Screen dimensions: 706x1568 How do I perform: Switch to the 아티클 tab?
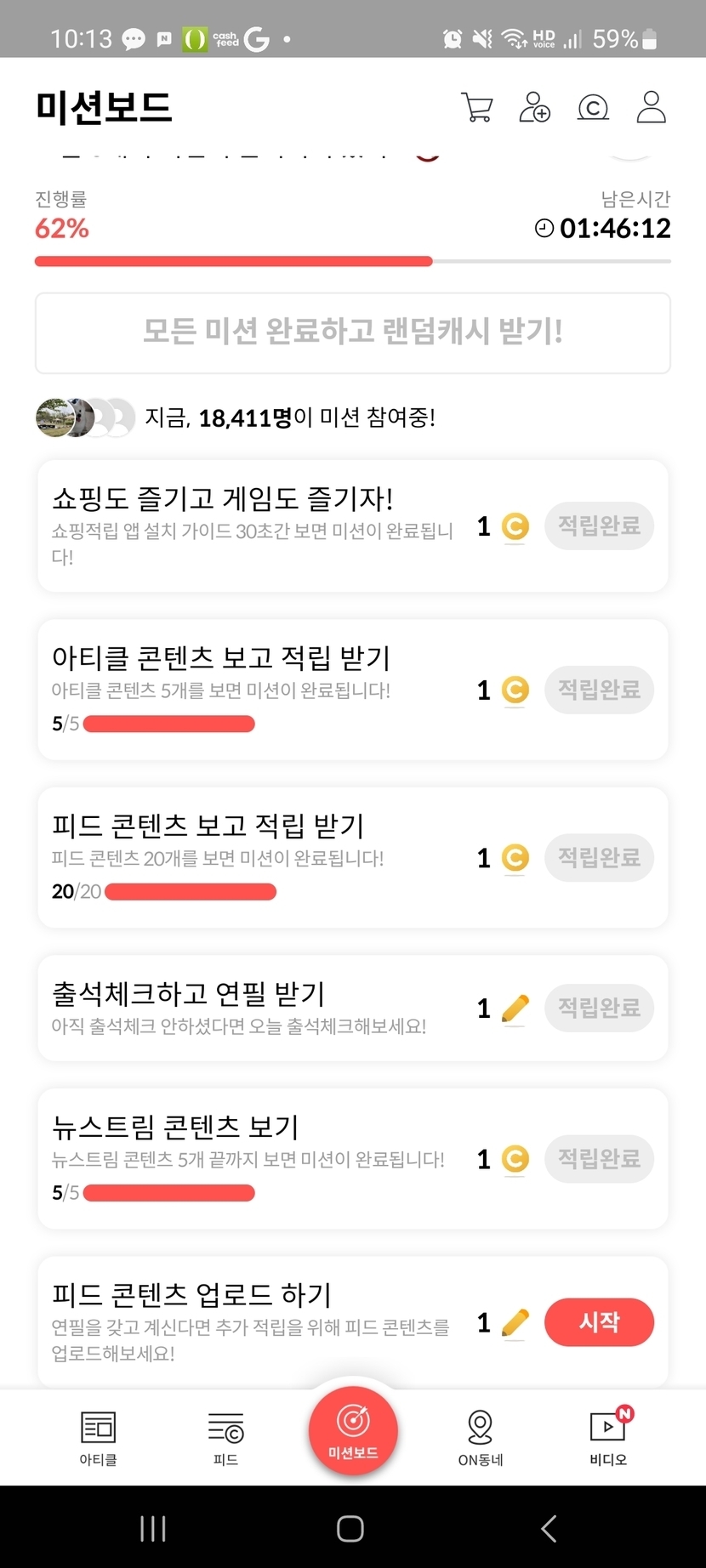click(x=98, y=1437)
